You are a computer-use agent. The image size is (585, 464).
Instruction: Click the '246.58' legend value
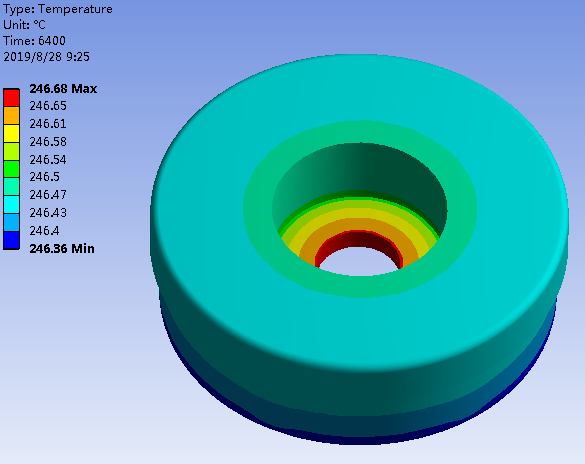click(x=48, y=142)
